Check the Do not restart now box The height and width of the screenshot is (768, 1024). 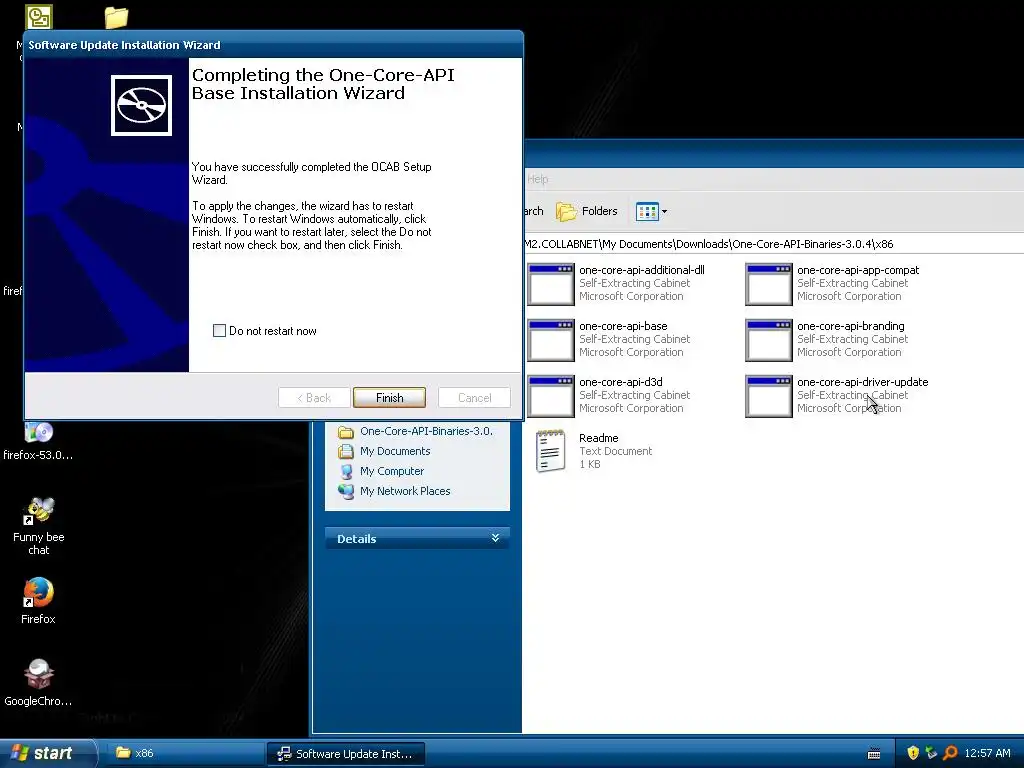tap(219, 330)
